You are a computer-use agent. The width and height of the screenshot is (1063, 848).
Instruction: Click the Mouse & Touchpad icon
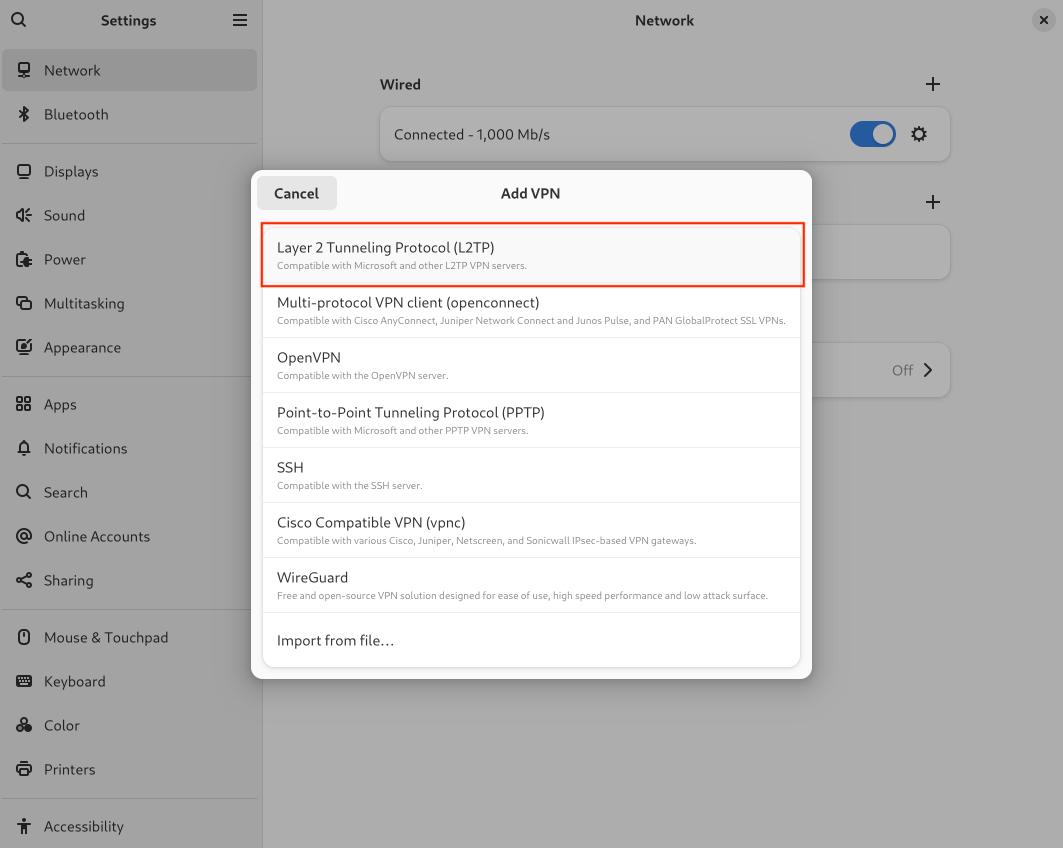(24, 637)
